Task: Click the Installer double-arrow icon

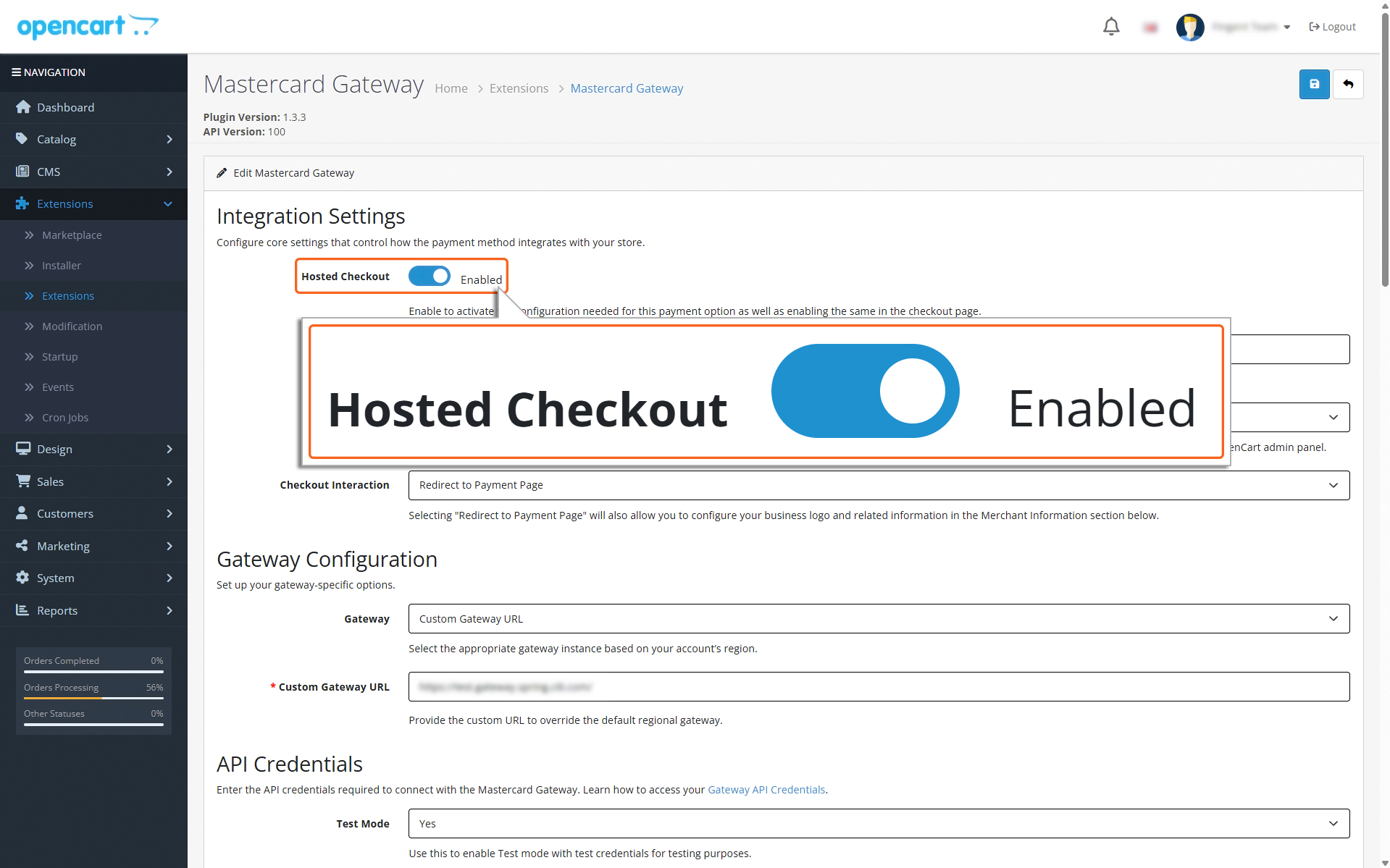Action: [x=29, y=265]
